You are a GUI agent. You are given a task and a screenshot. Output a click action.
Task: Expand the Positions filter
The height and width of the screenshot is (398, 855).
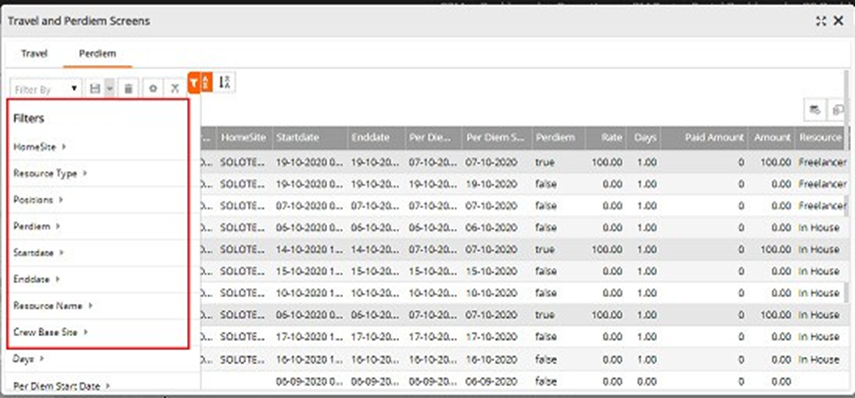[x=38, y=200]
